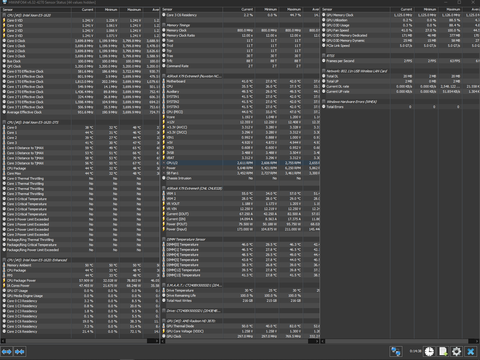Click the icon beside Drive Temperature row
The image size is (480, 360).
164,290
